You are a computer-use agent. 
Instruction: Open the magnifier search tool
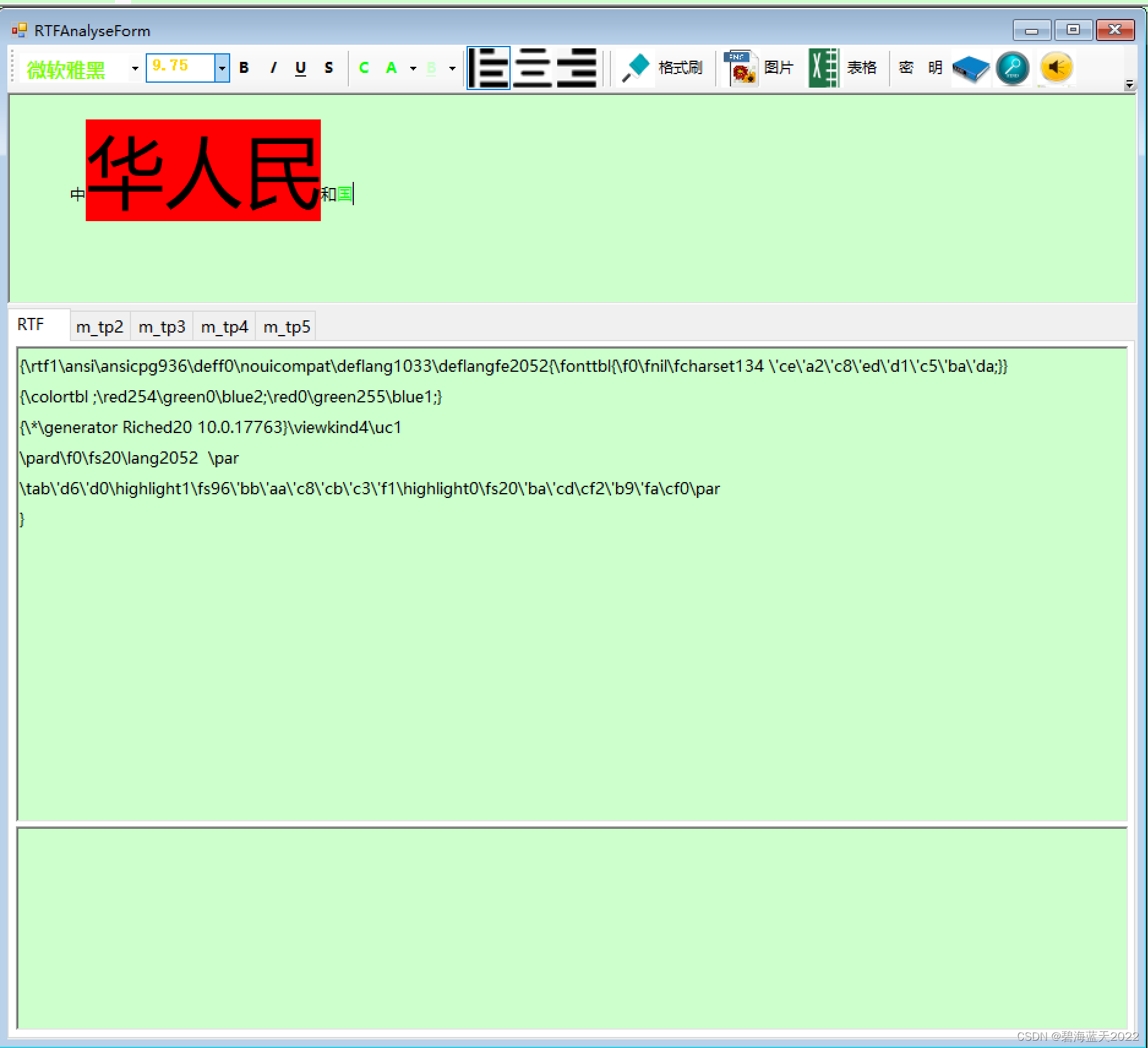pos(1012,67)
